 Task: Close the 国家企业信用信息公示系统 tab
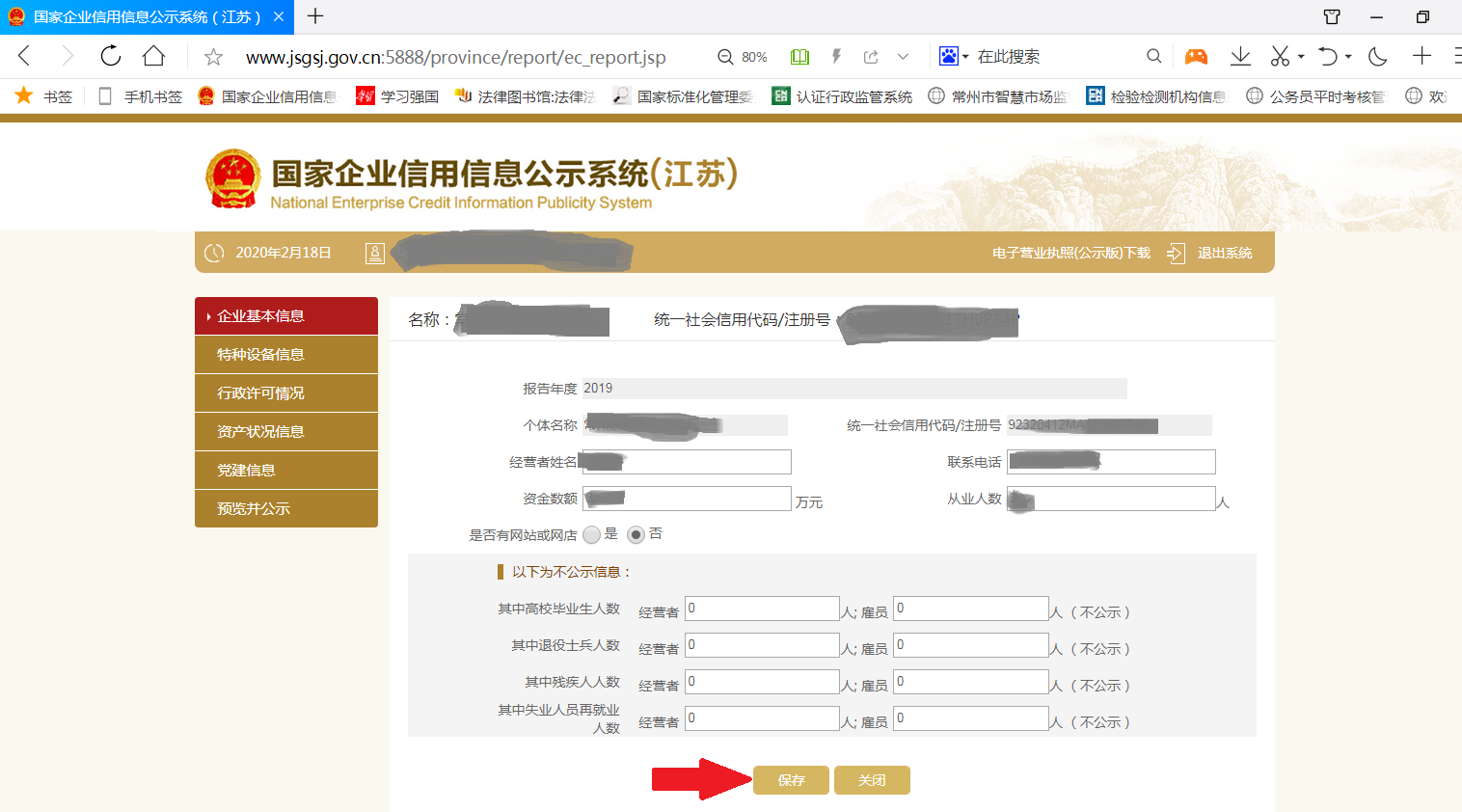click(278, 16)
